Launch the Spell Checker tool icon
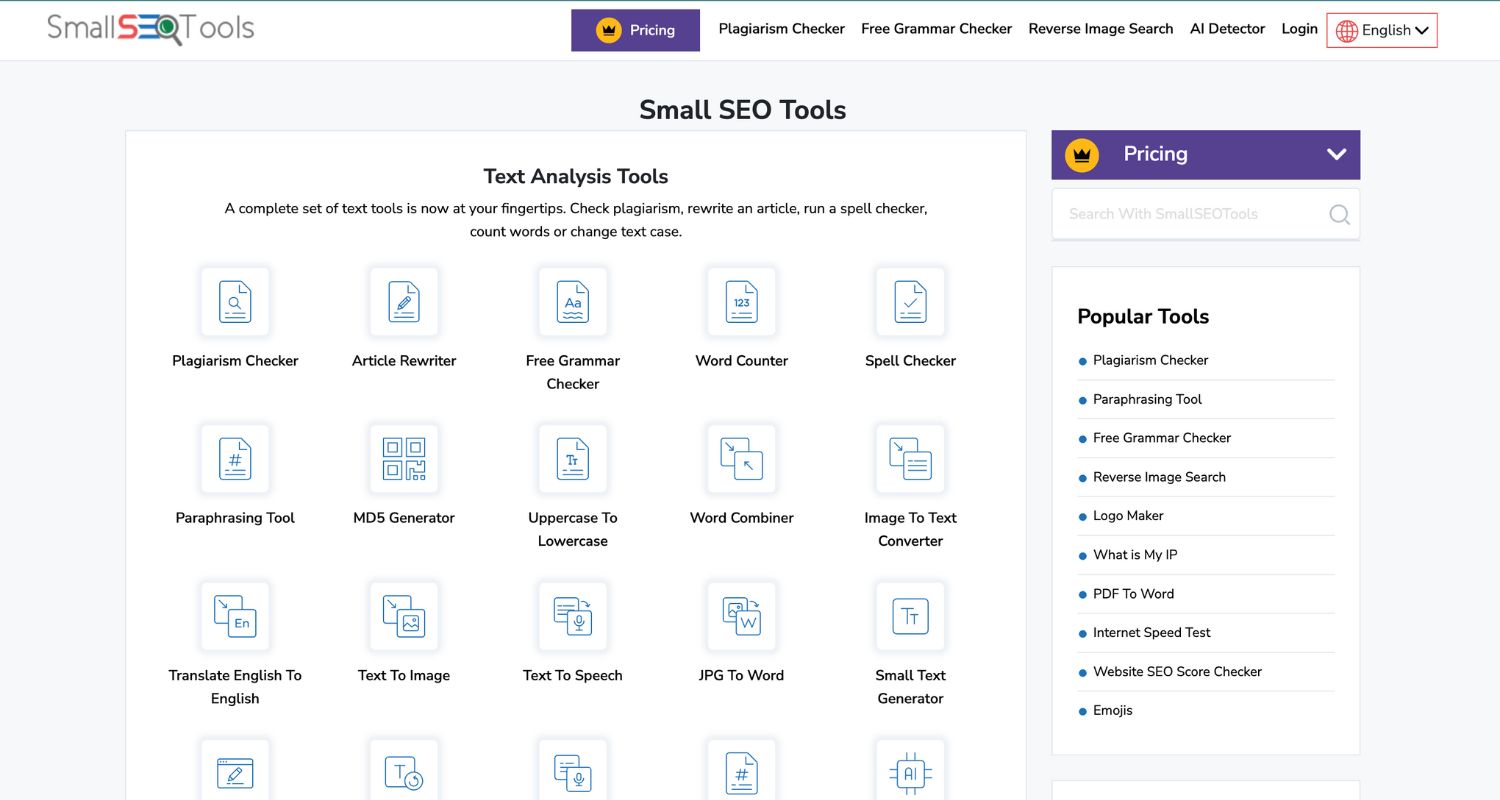The image size is (1500, 800). [x=910, y=301]
